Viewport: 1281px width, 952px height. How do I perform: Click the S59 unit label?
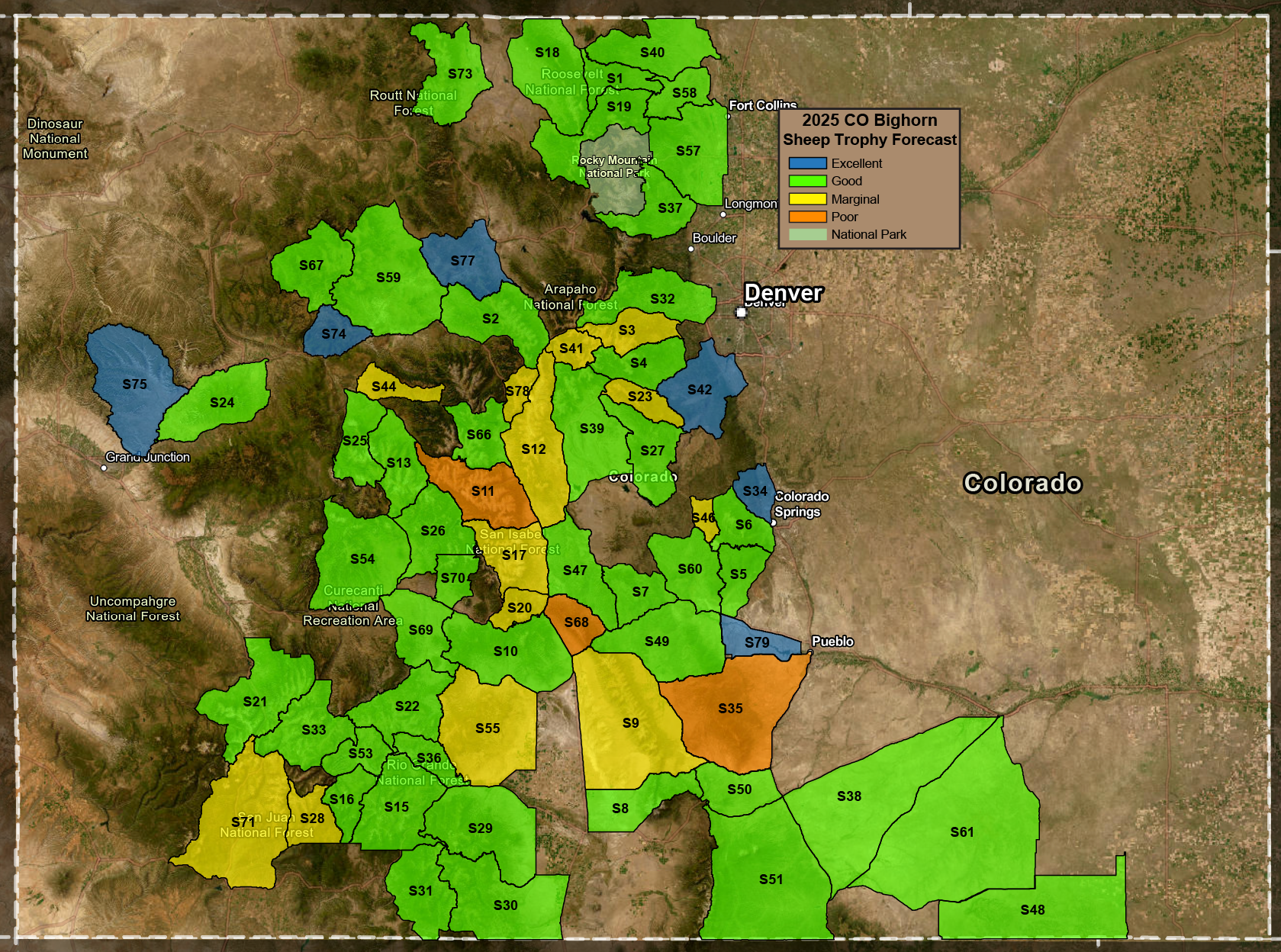388,278
